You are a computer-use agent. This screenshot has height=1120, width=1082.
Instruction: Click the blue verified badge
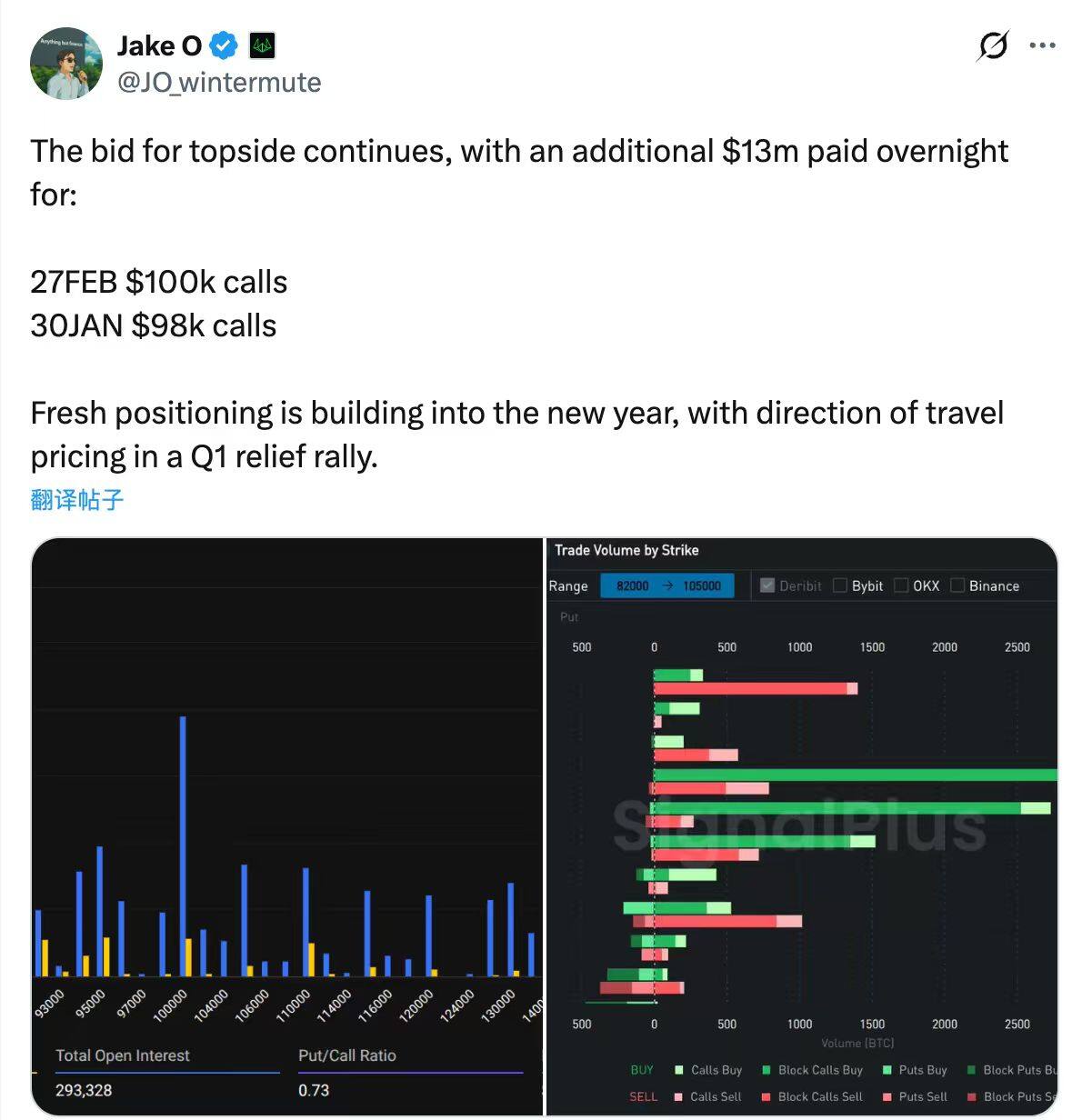(224, 45)
